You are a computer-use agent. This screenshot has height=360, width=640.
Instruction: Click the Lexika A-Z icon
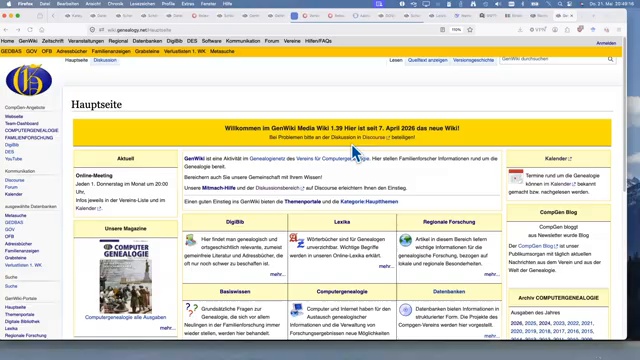click(x=297, y=240)
